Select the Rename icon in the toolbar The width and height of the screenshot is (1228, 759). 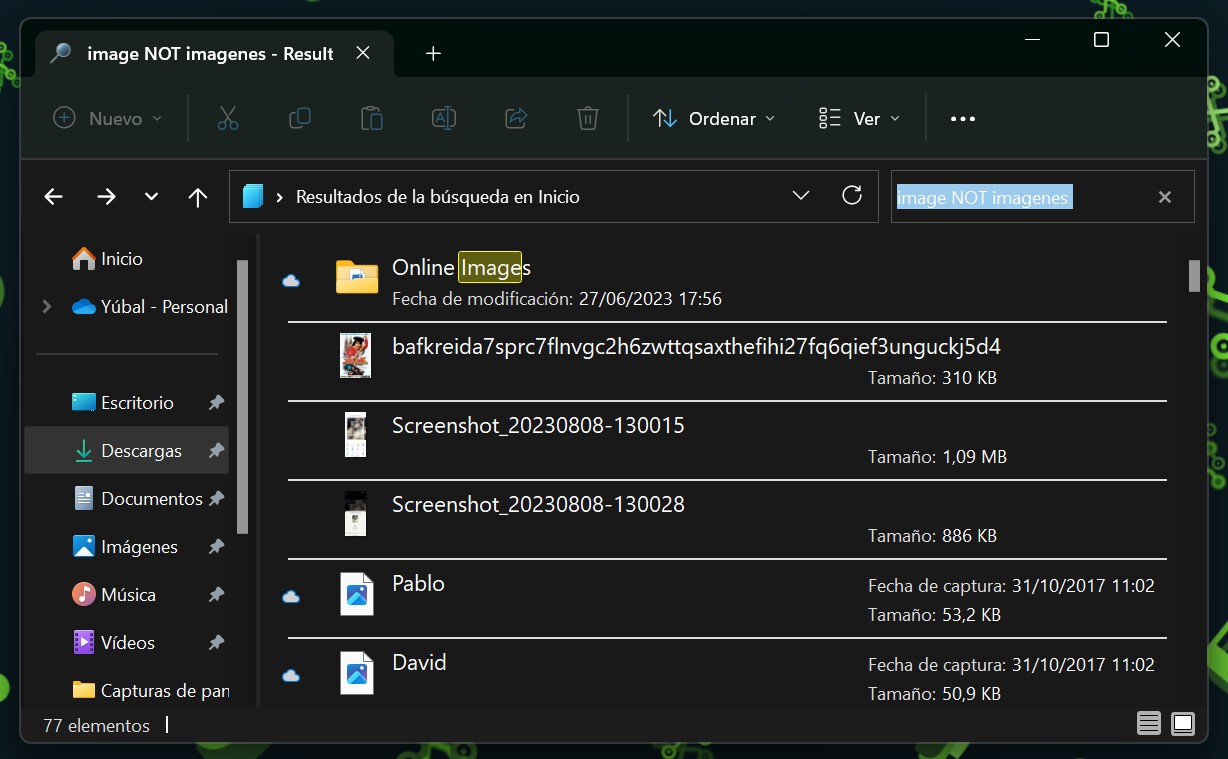(x=443, y=118)
